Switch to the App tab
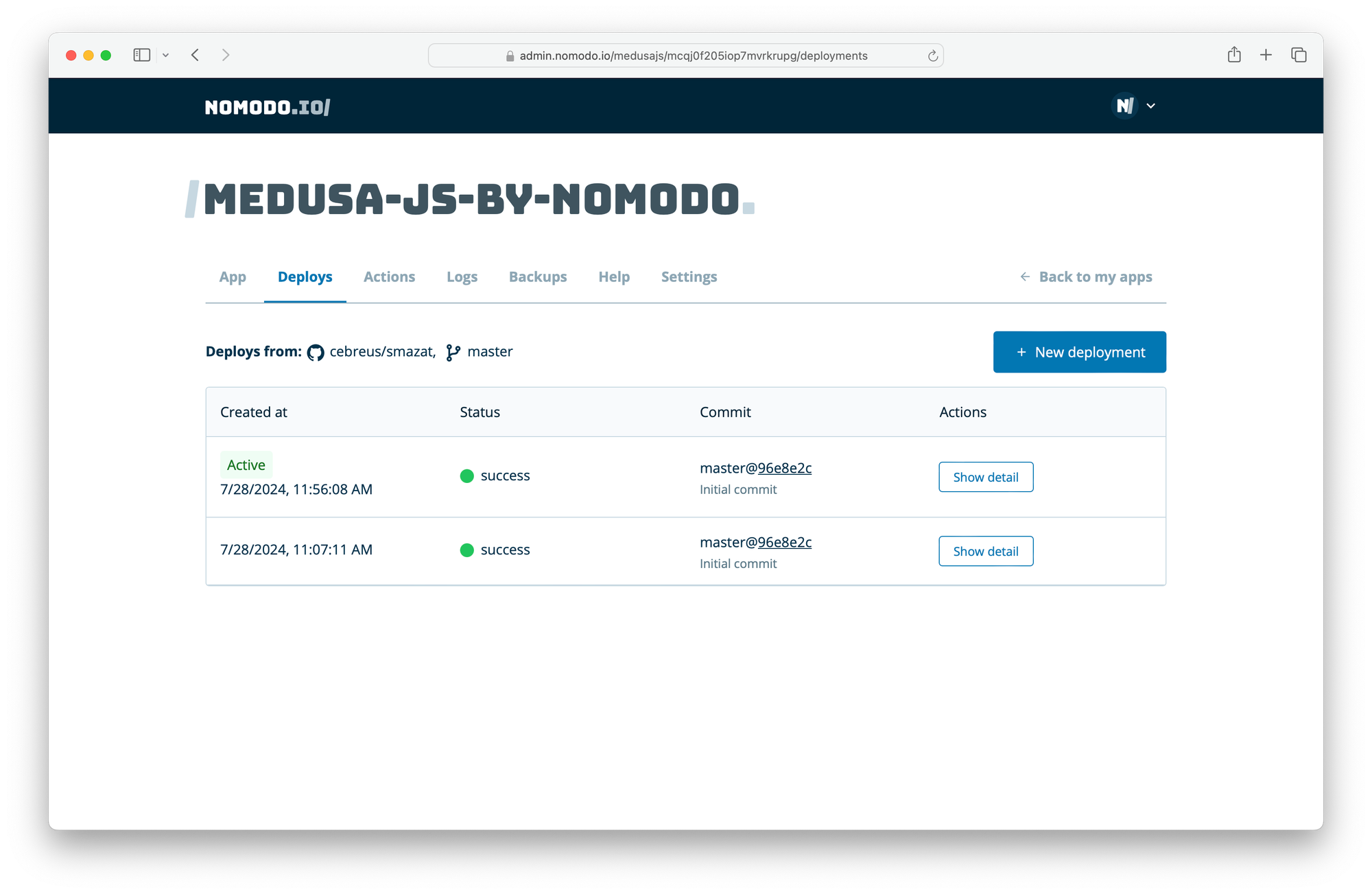This screenshot has width=1372, height=894. 233,277
